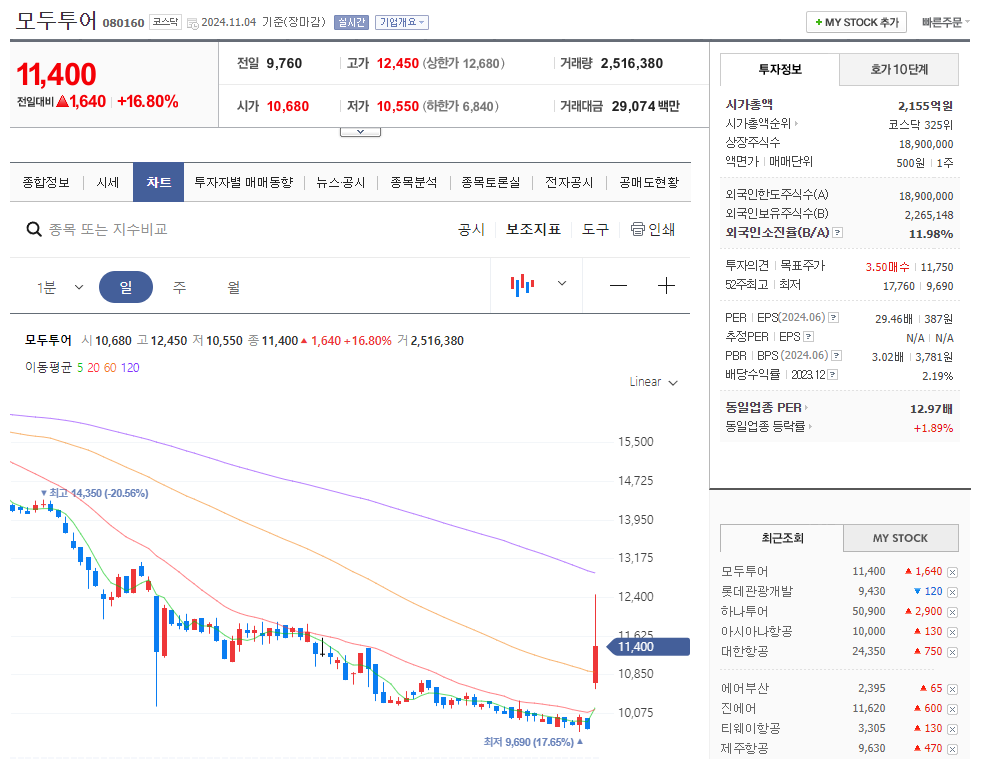Click the 최저 9,690 low marker
Screen dimensions: 987x759
(x=533, y=742)
